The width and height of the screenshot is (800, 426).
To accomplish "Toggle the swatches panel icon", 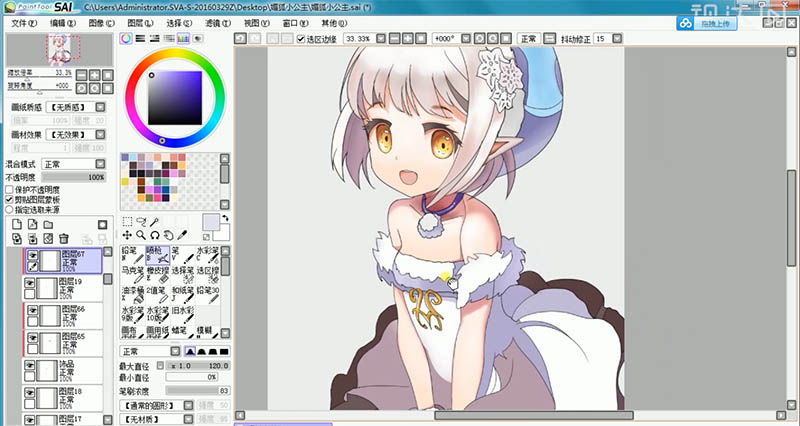I will [183, 38].
